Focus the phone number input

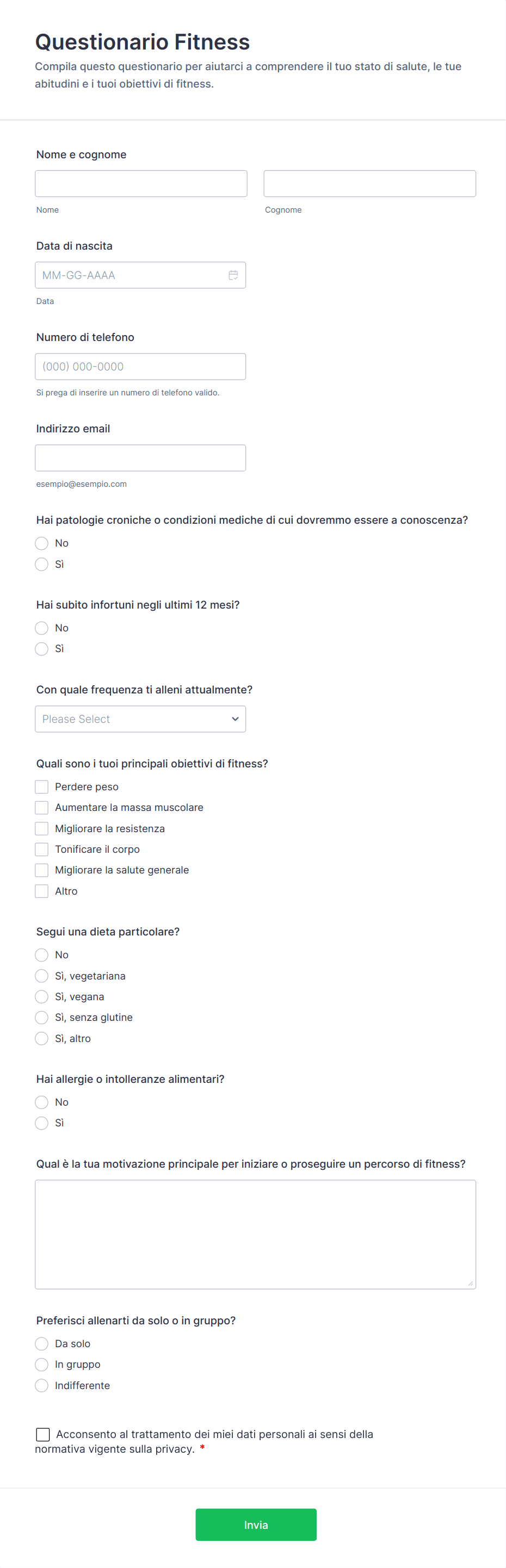pos(140,367)
